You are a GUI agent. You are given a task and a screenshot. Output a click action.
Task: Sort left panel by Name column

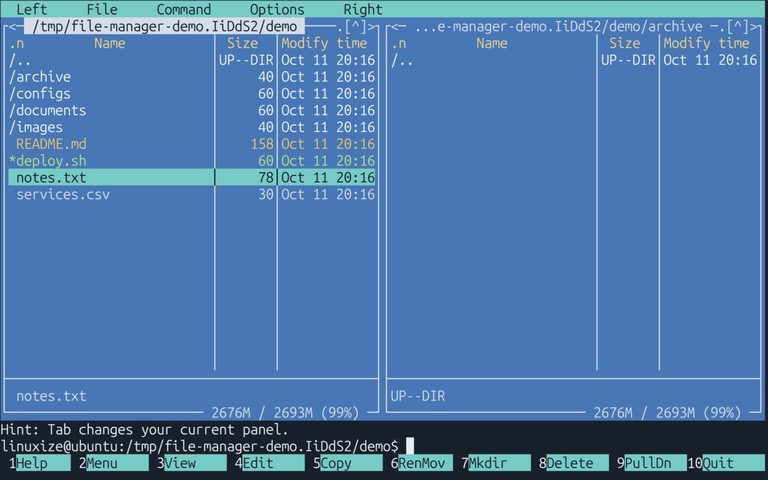(110, 43)
